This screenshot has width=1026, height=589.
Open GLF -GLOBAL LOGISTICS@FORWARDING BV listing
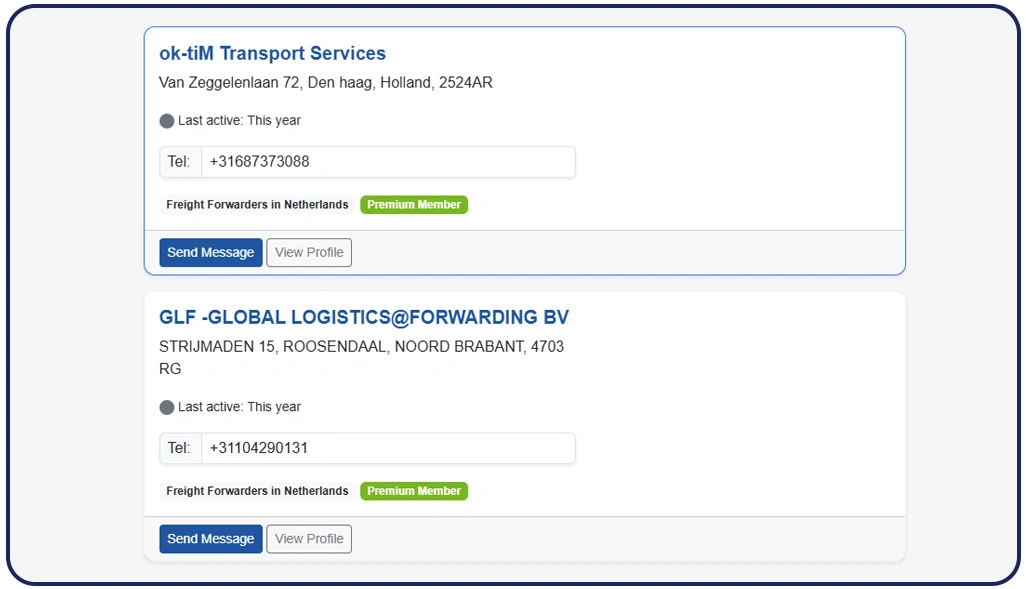363,317
